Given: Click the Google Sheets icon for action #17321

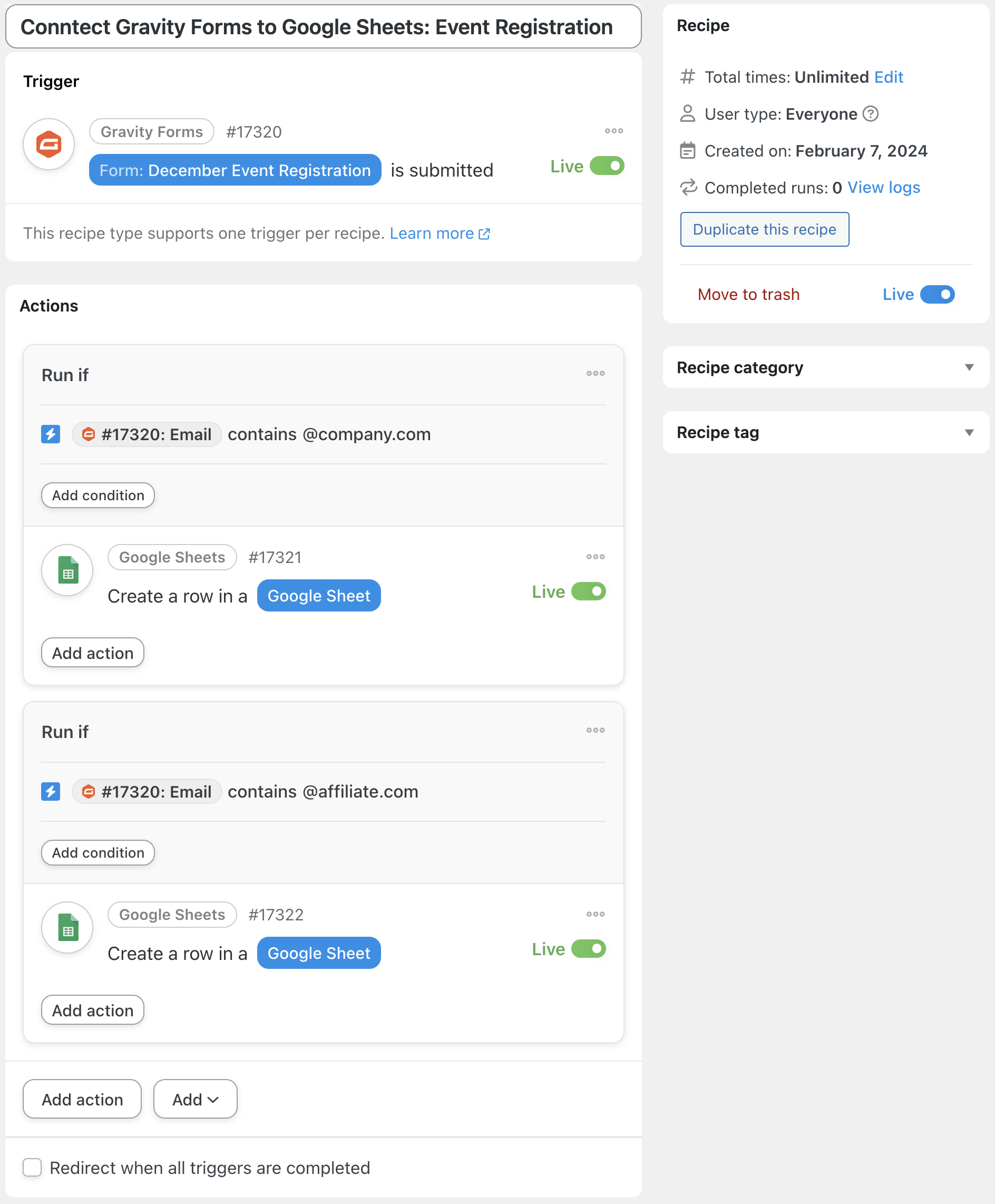Looking at the screenshot, I should pyautogui.click(x=67, y=570).
